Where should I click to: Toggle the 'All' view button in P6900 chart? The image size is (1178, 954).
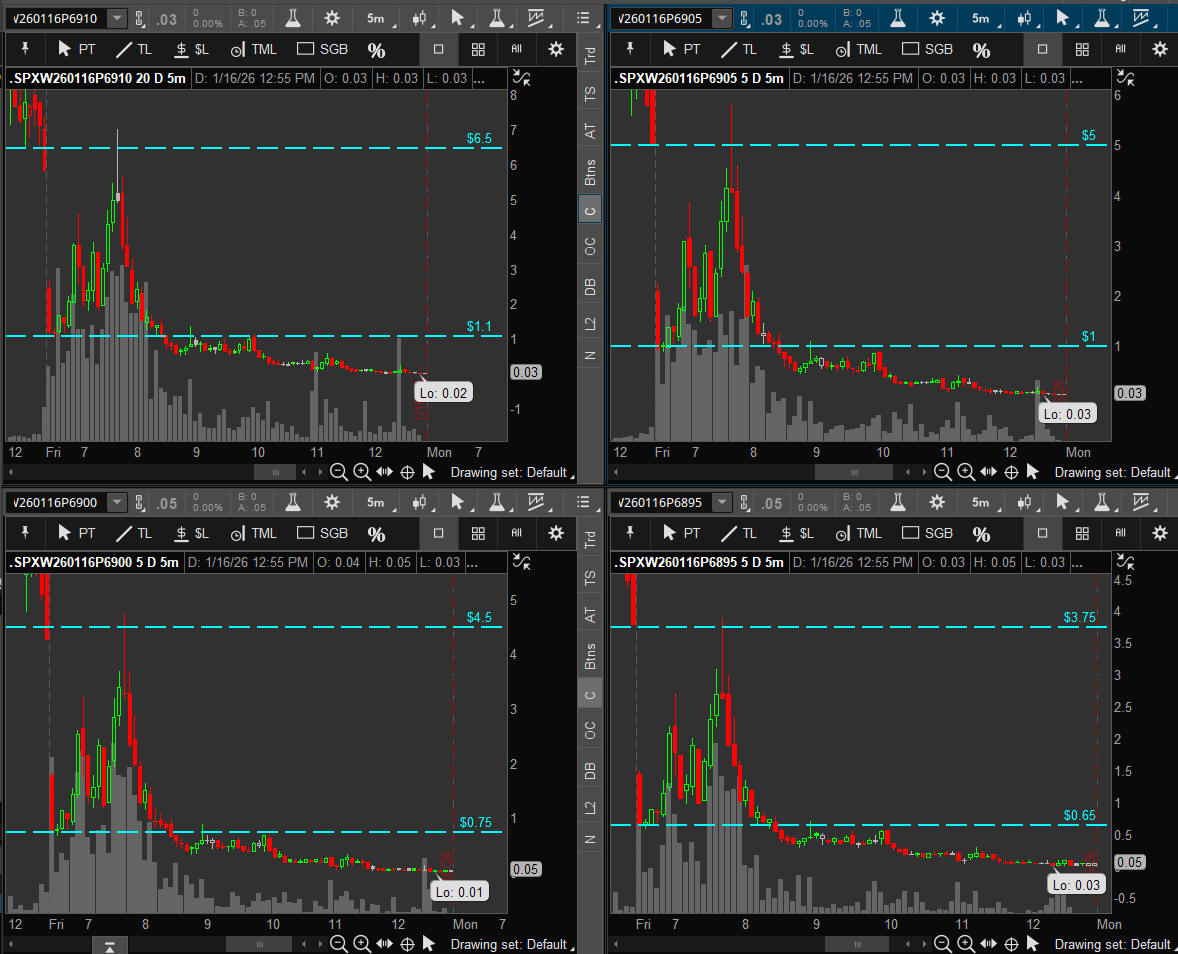pyautogui.click(x=517, y=533)
